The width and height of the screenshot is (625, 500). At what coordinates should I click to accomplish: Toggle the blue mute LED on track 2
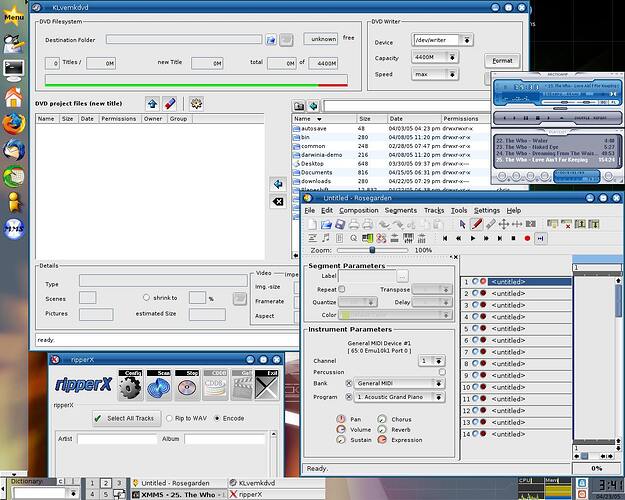point(475,293)
